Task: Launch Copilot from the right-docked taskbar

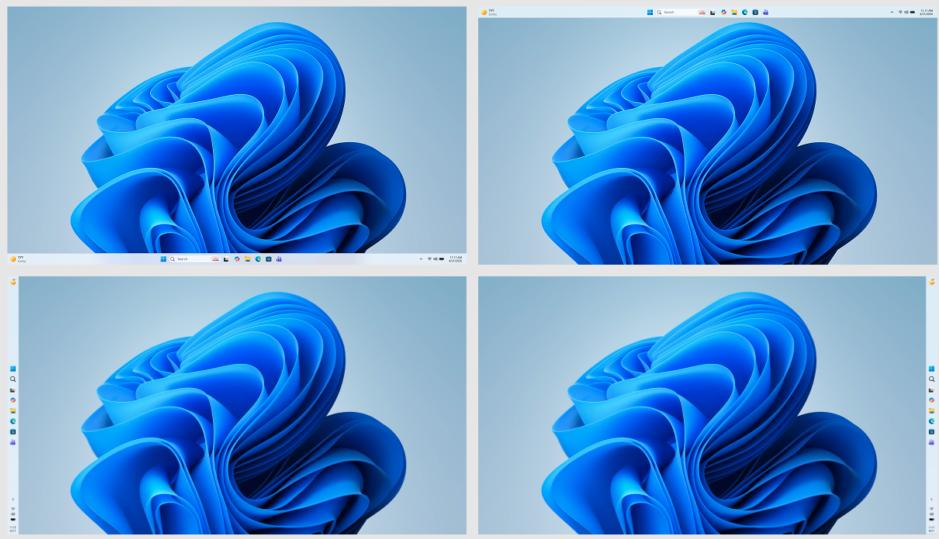Action: click(932, 400)
